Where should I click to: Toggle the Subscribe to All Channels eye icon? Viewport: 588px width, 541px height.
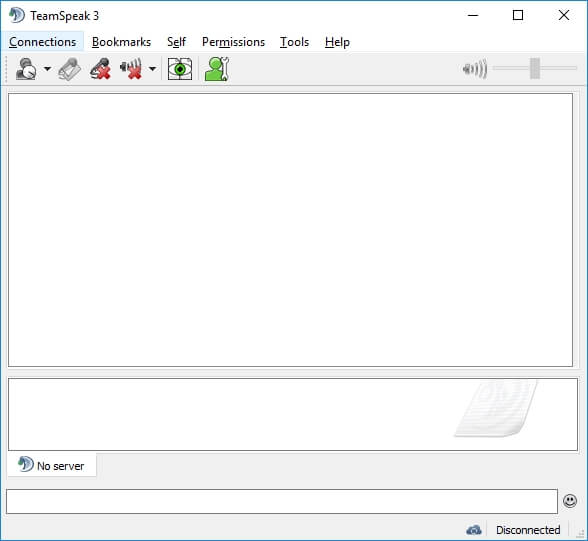pos(180,69)
